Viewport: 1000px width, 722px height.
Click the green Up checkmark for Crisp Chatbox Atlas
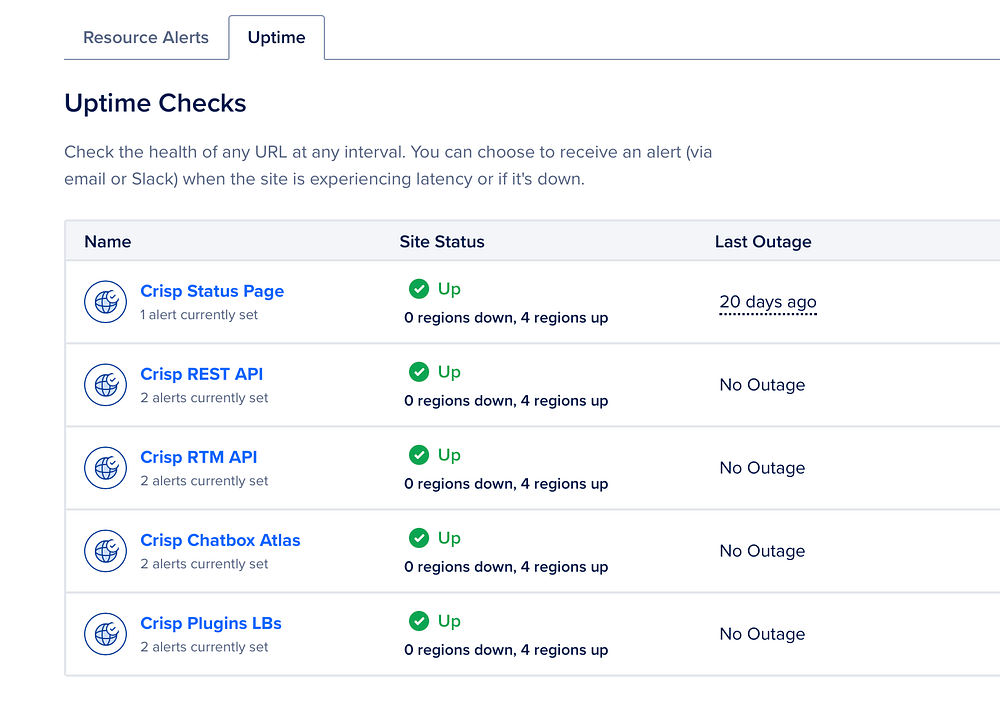click(419, 538)
